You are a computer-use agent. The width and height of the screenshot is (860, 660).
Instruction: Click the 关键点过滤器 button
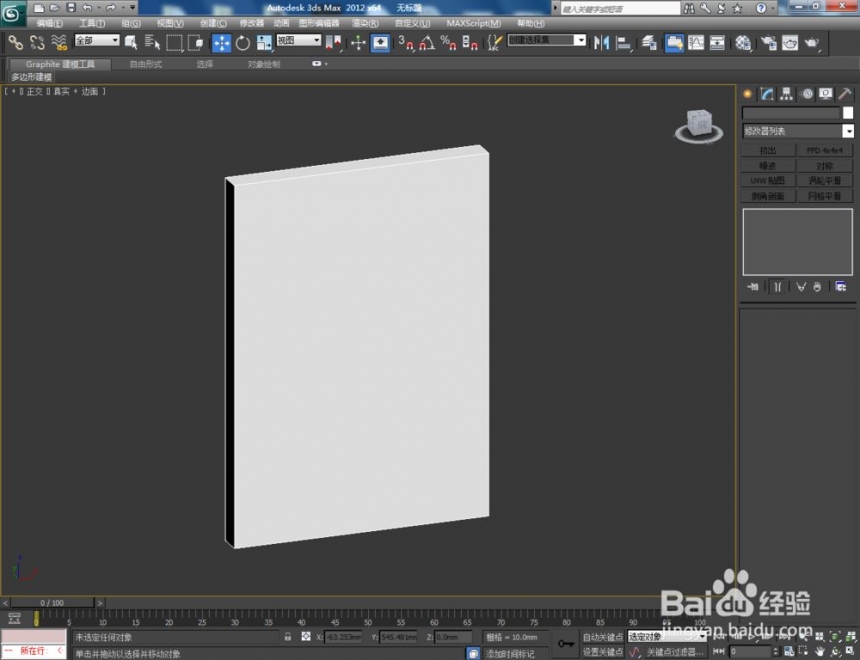(x=674, y=652)
